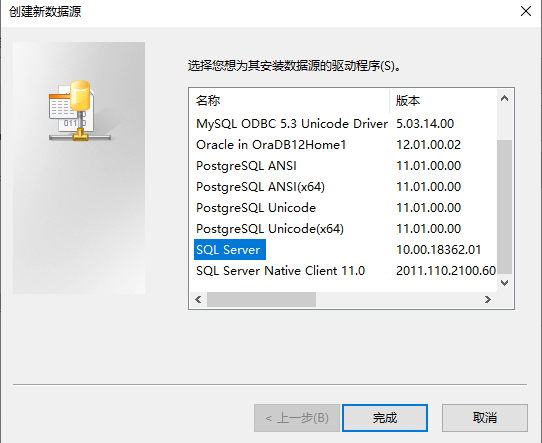The width and height of the screenshot is (542, 443).
Task: Click the horizontal scrollbar thumb
Action: click(x=261, y=299)
